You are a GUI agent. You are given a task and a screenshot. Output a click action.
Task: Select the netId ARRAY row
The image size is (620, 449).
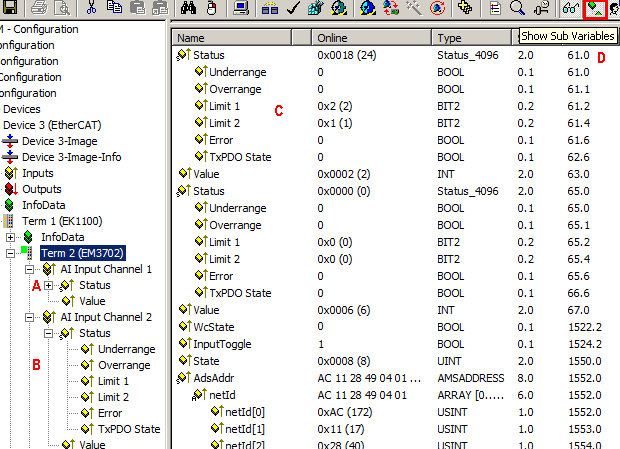point(395,395)
